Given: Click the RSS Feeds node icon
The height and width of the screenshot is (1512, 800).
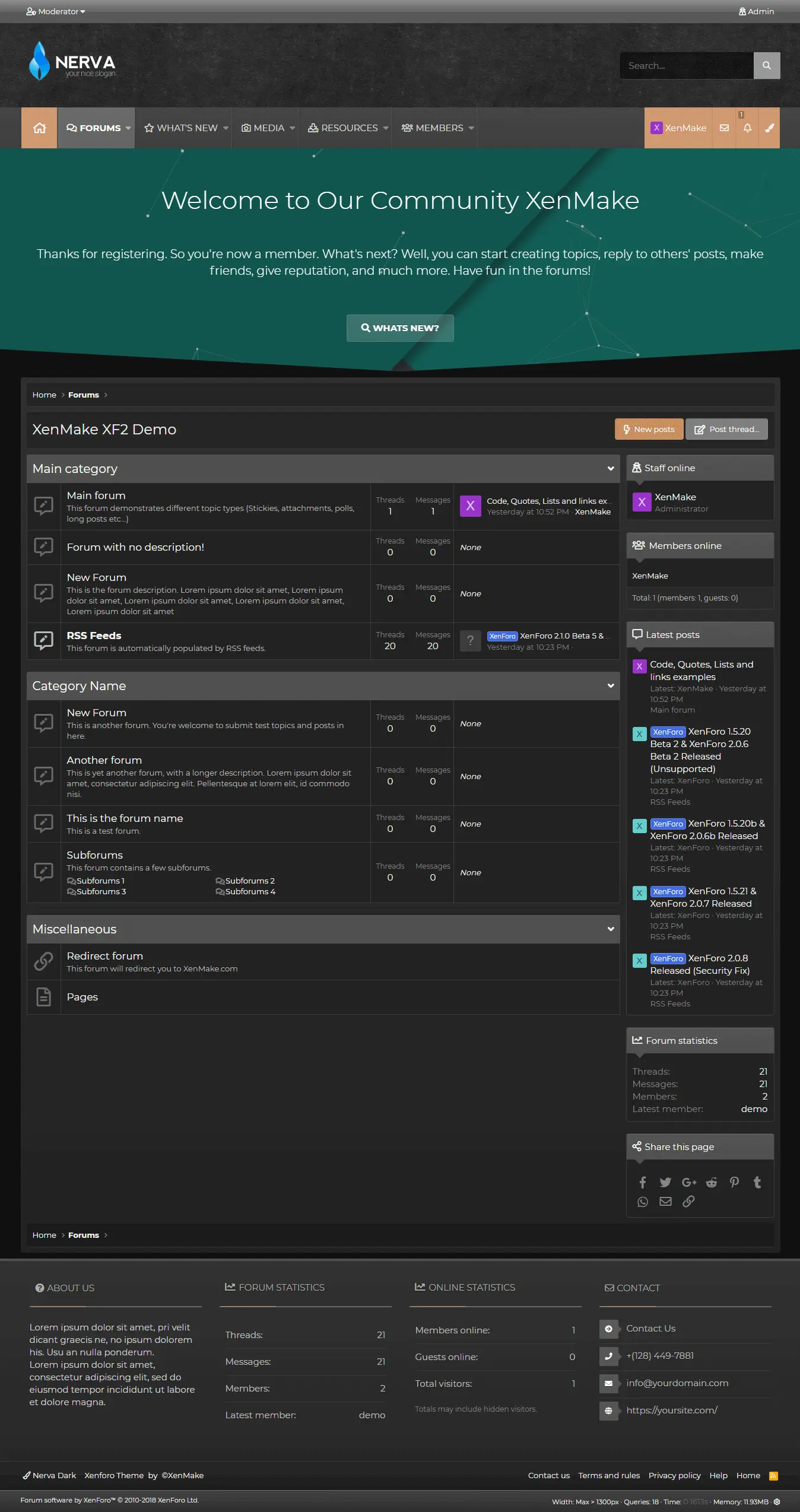Looking at the screenshot, I should pyautogui.click(x=44, y=640).
